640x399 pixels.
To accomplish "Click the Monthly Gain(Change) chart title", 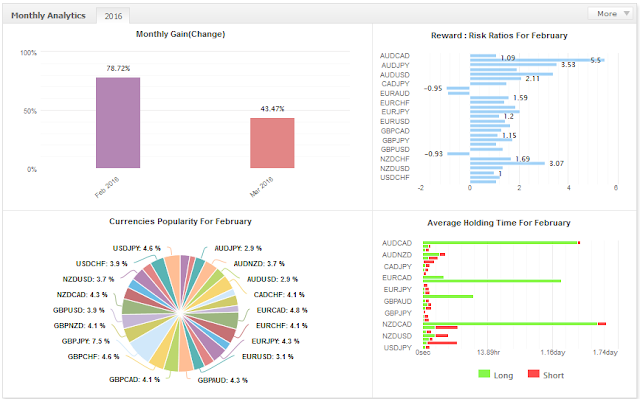I will (180, 34).
